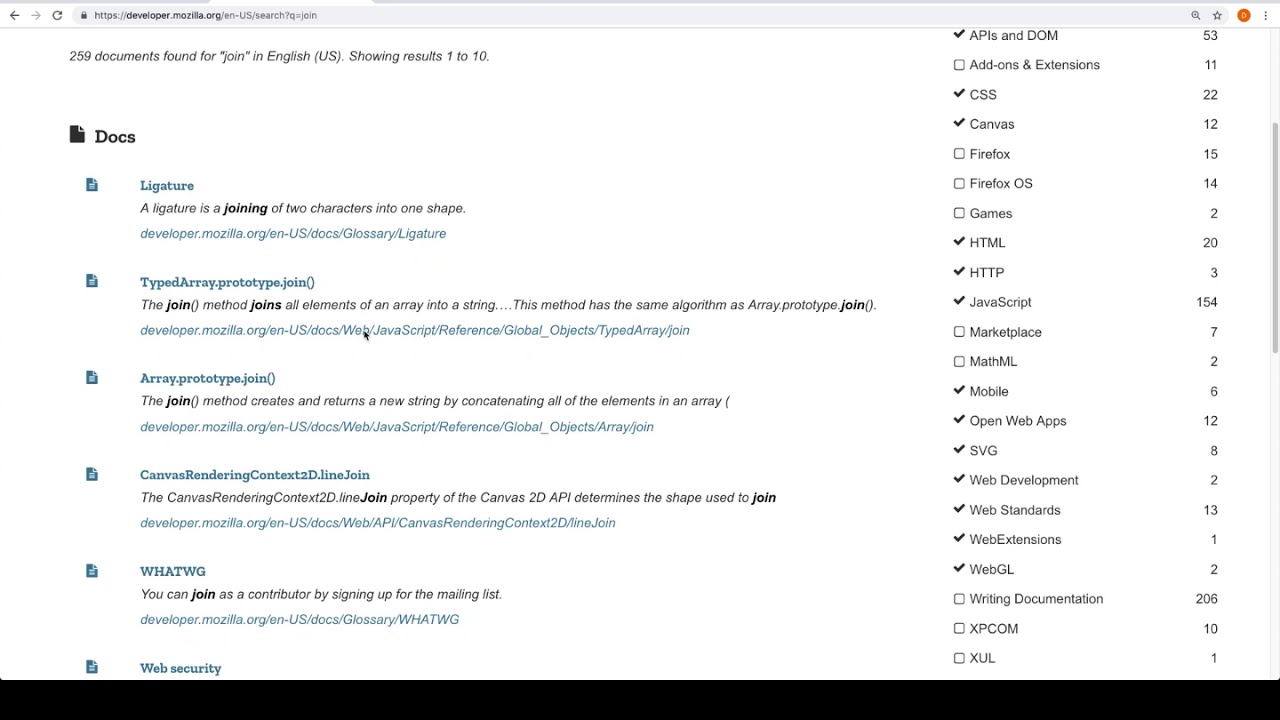This screenshot has width=1280, height=720.
Task: Click the address bar URL field
Action: pos(600,15)
